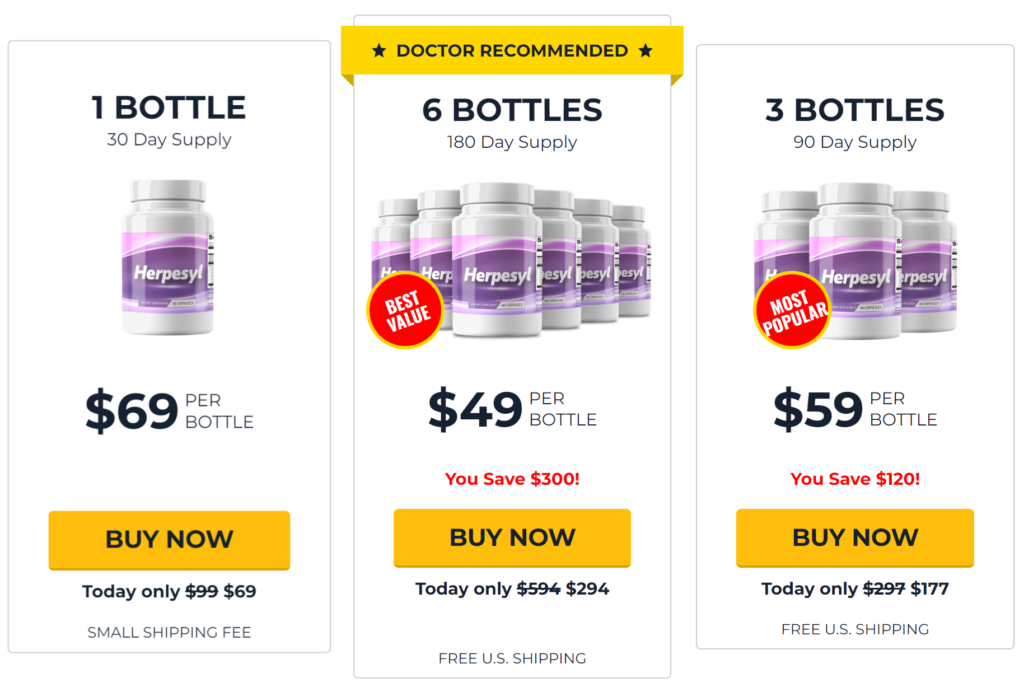Select the 6 BOTTLES heading
1024x692 pixels.
(x=512, y=110)
